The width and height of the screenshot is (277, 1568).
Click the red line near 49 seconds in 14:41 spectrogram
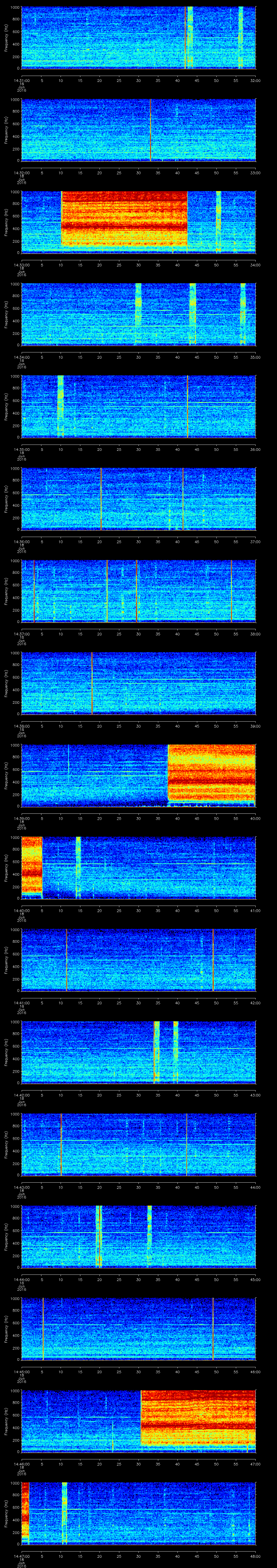pos(213,960)
